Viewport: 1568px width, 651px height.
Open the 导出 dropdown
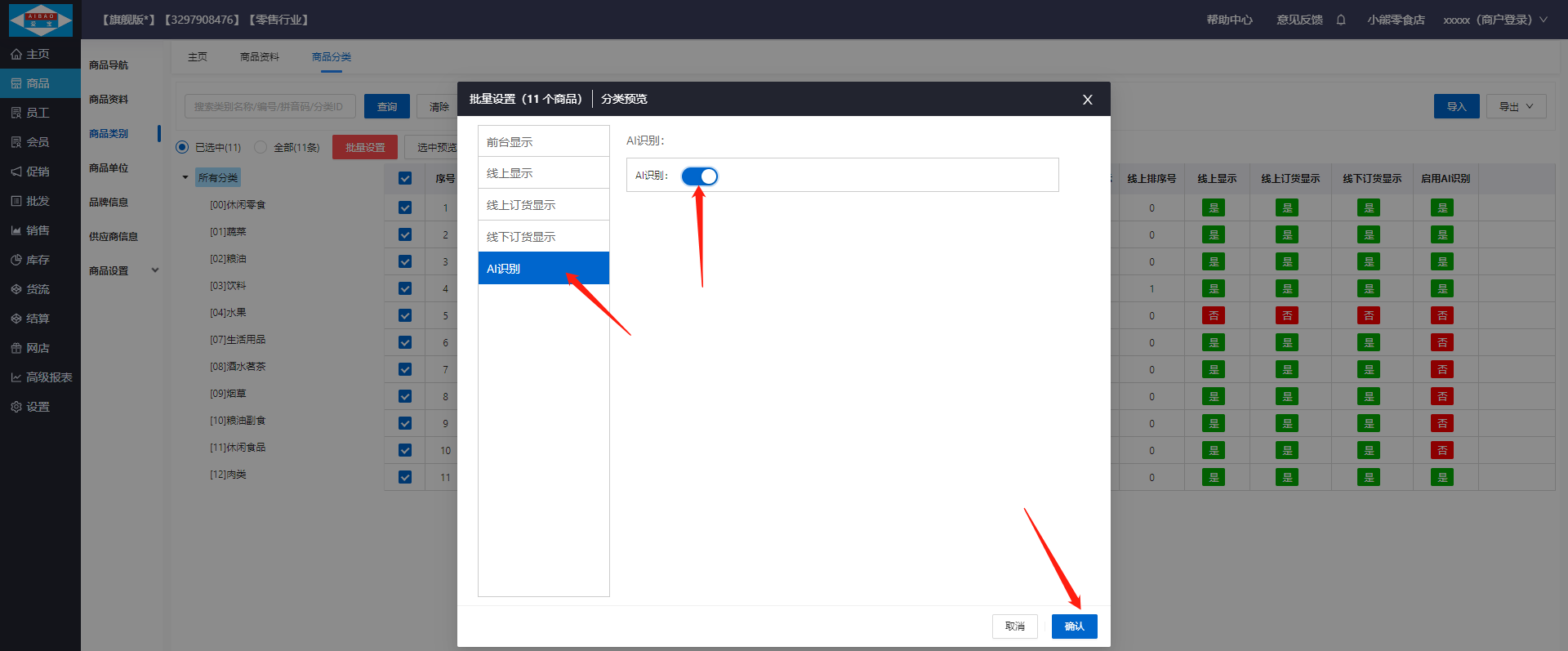point(1517,106)
